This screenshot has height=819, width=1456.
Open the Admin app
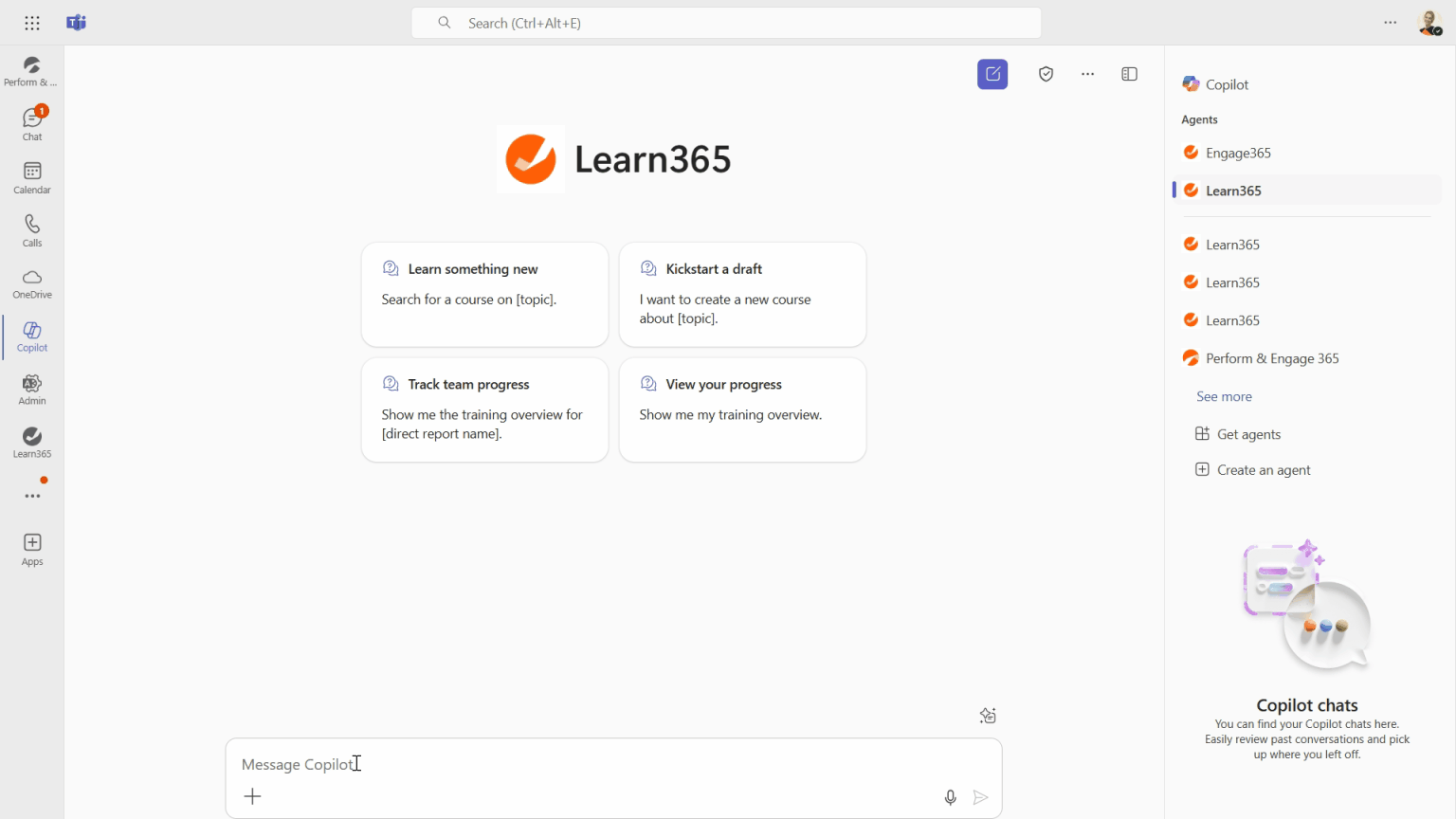32,390
